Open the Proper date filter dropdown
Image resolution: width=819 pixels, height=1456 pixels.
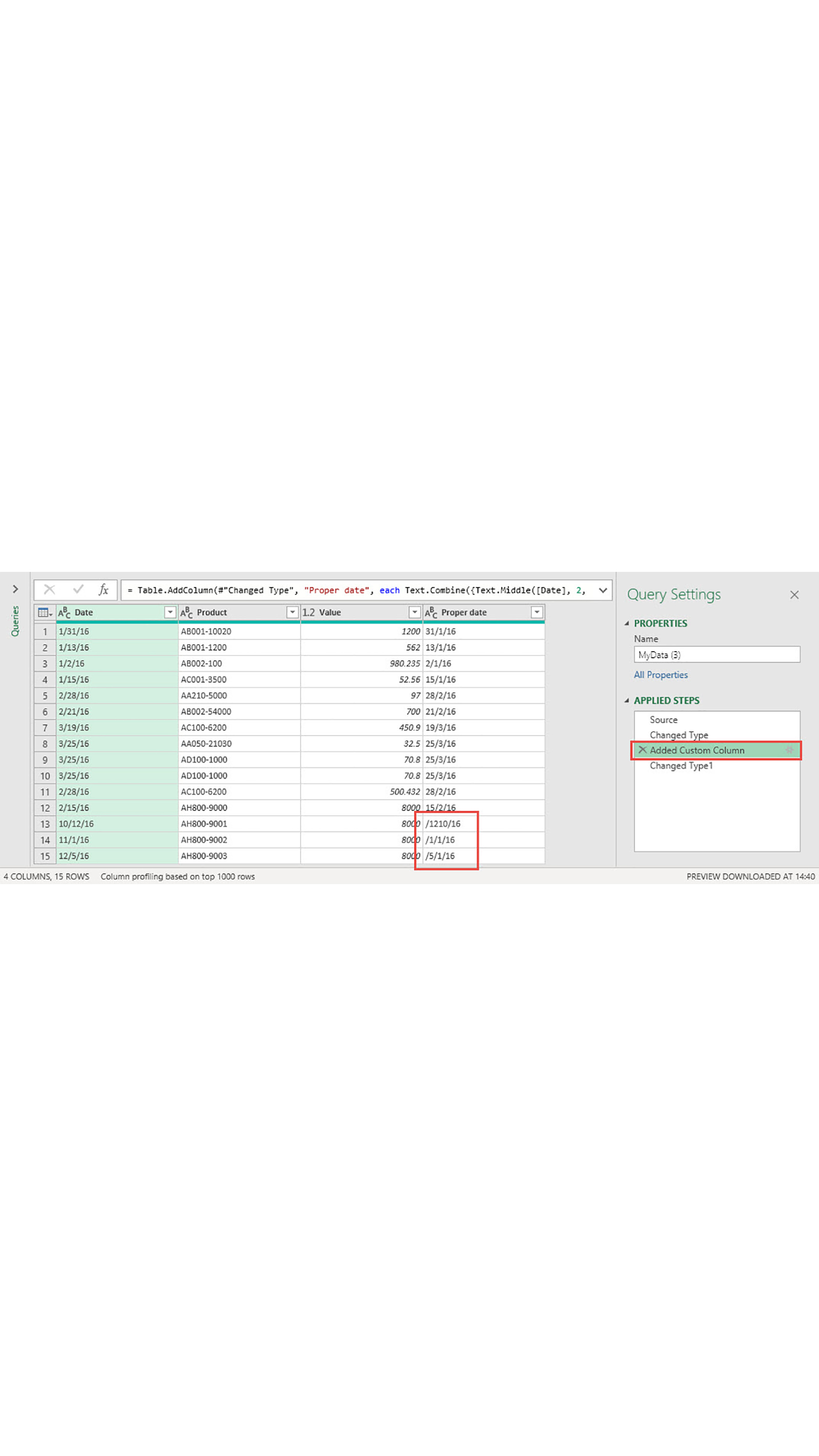(536, 612)
